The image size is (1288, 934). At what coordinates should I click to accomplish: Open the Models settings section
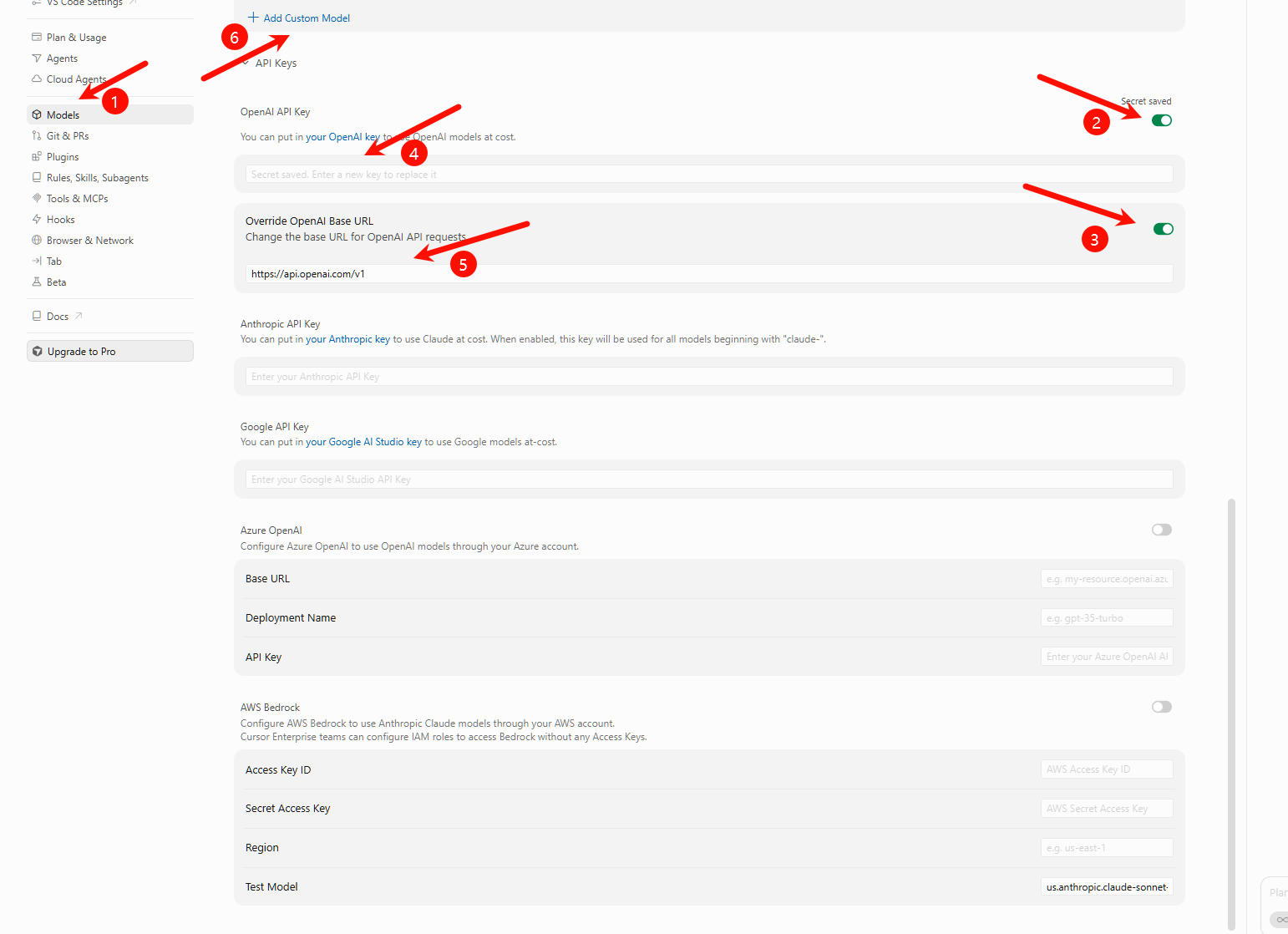[x=110, y=114]
